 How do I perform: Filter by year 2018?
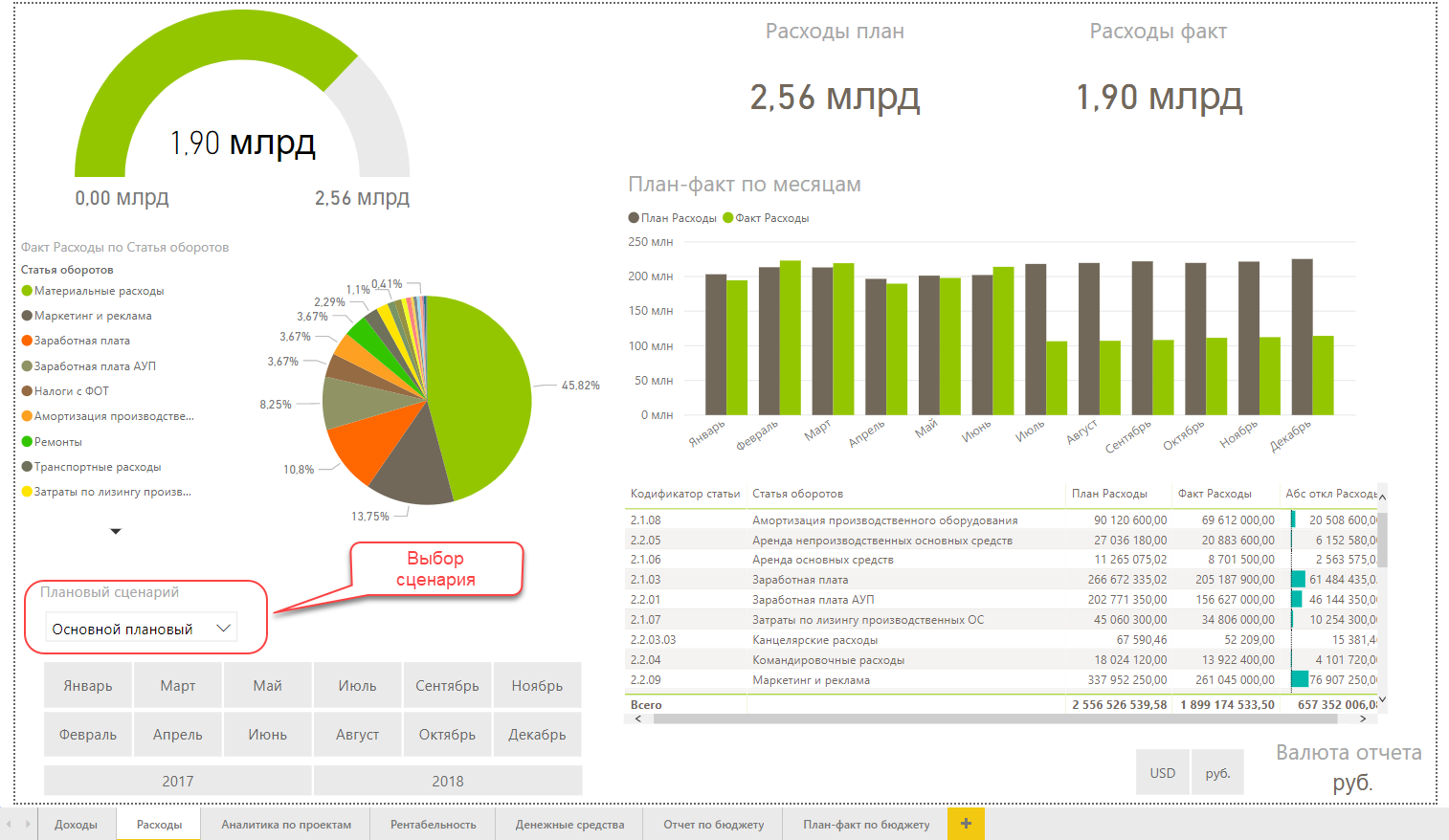tap(448, 781)
